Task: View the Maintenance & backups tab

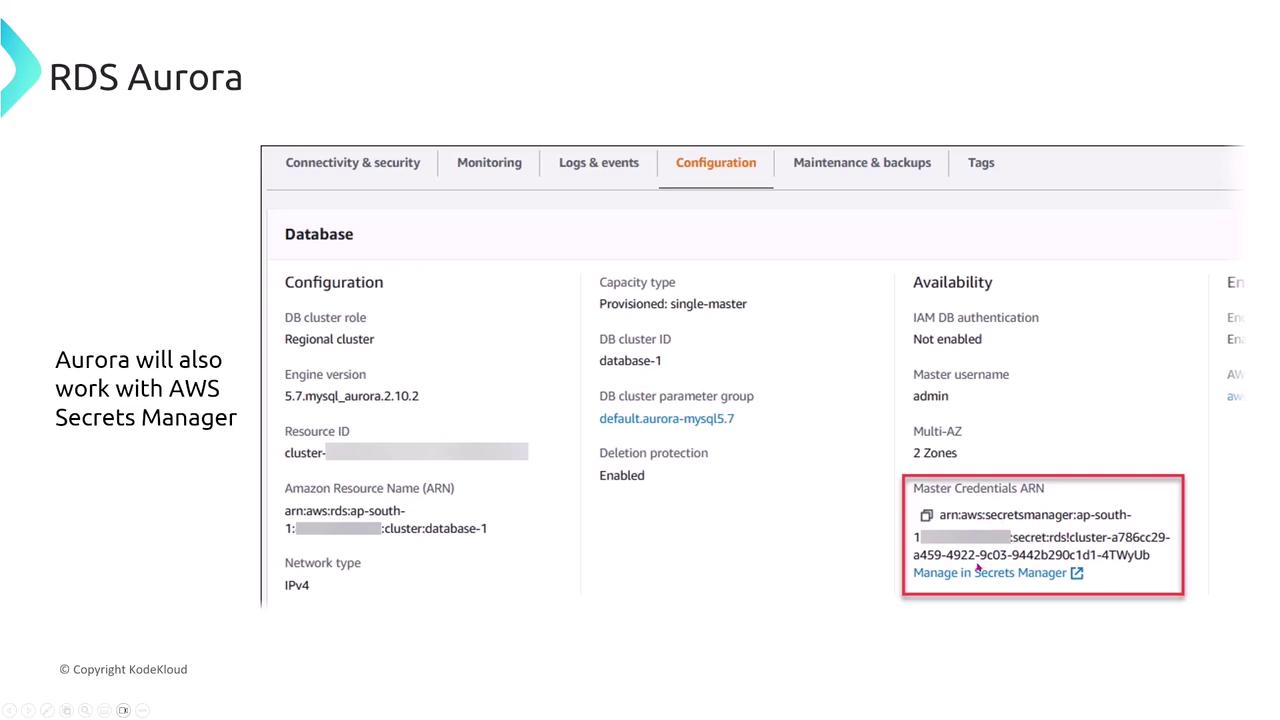Action: pos(861,163)
